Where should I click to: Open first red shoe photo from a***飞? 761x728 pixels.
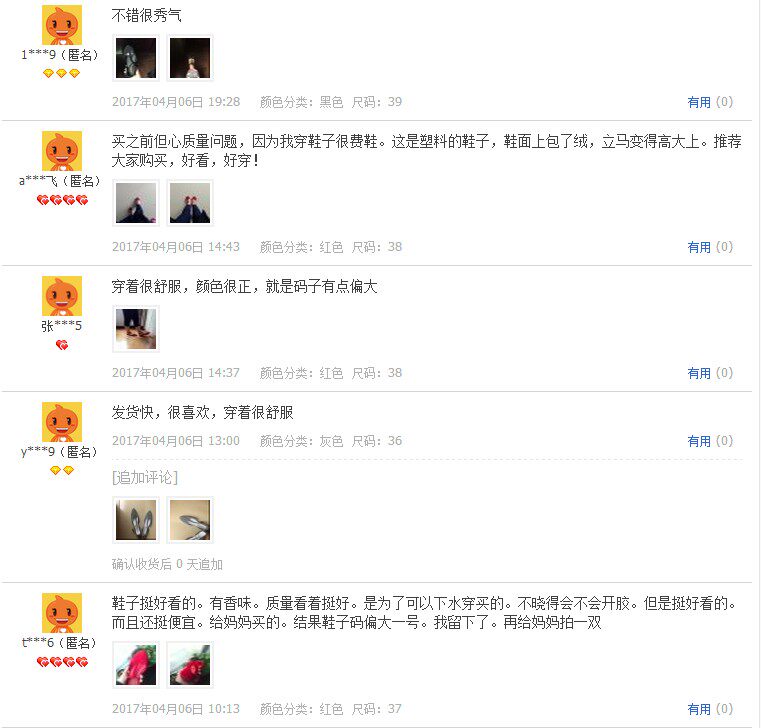coord(136,203)
